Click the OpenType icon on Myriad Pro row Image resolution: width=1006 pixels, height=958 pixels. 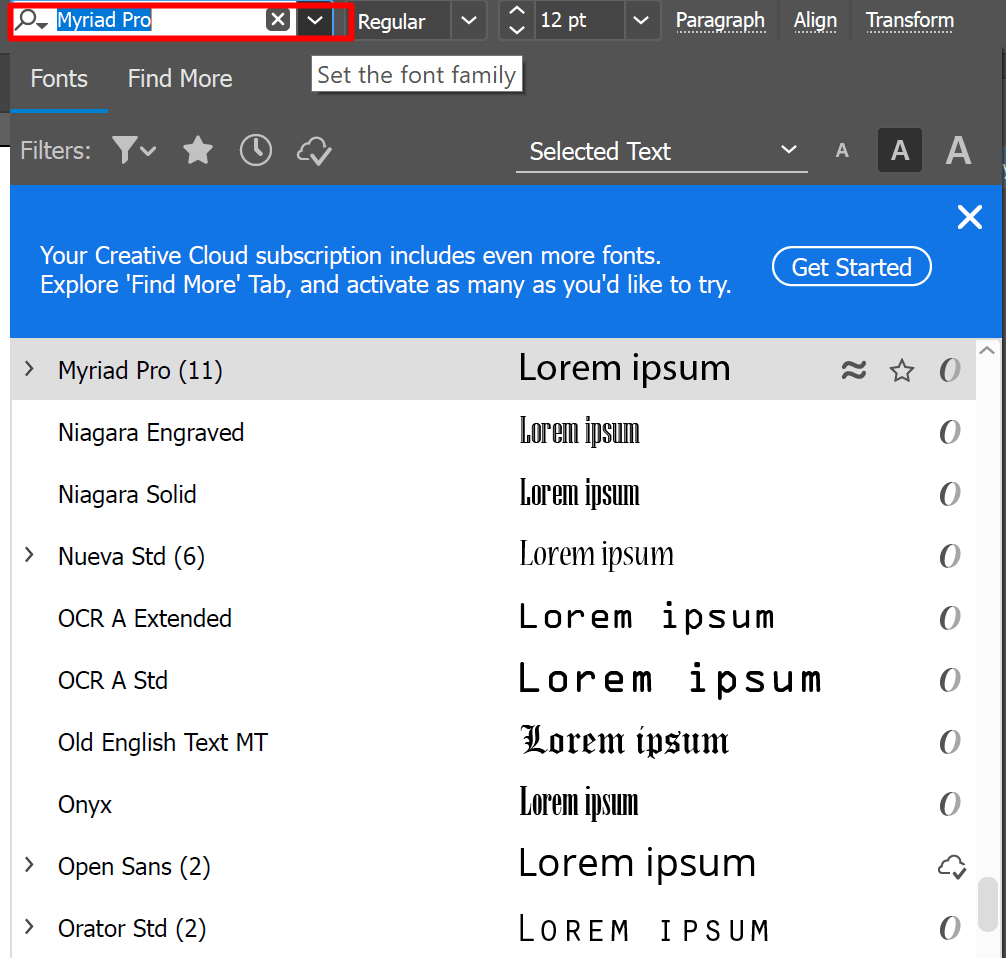coord(950,370)
